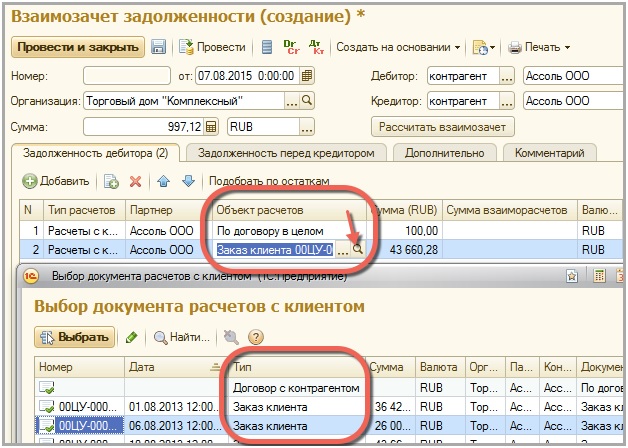Open calculator icon in Сумма field
This screenshot has width=628, height=448.
(x=211, y=127)
